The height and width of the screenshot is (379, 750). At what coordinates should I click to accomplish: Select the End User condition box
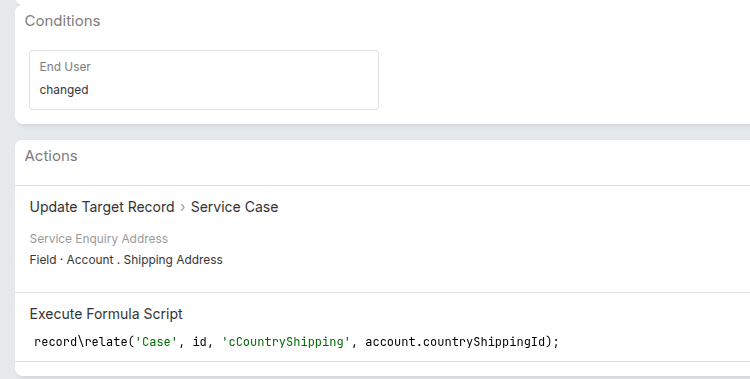[x=204, y=80]
